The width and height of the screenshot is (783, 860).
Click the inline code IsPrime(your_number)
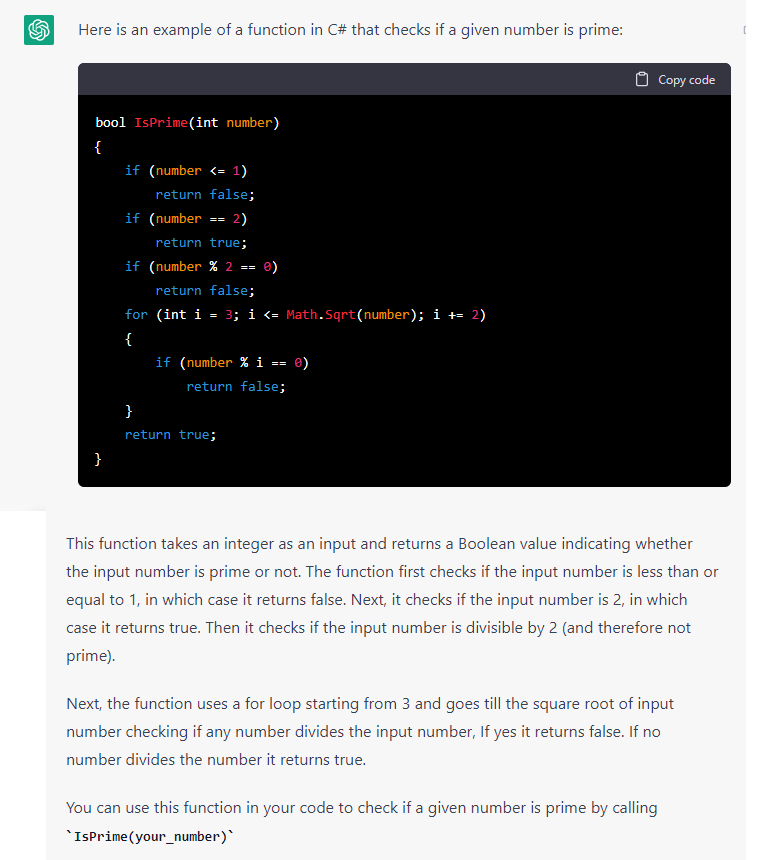[150, 836]
